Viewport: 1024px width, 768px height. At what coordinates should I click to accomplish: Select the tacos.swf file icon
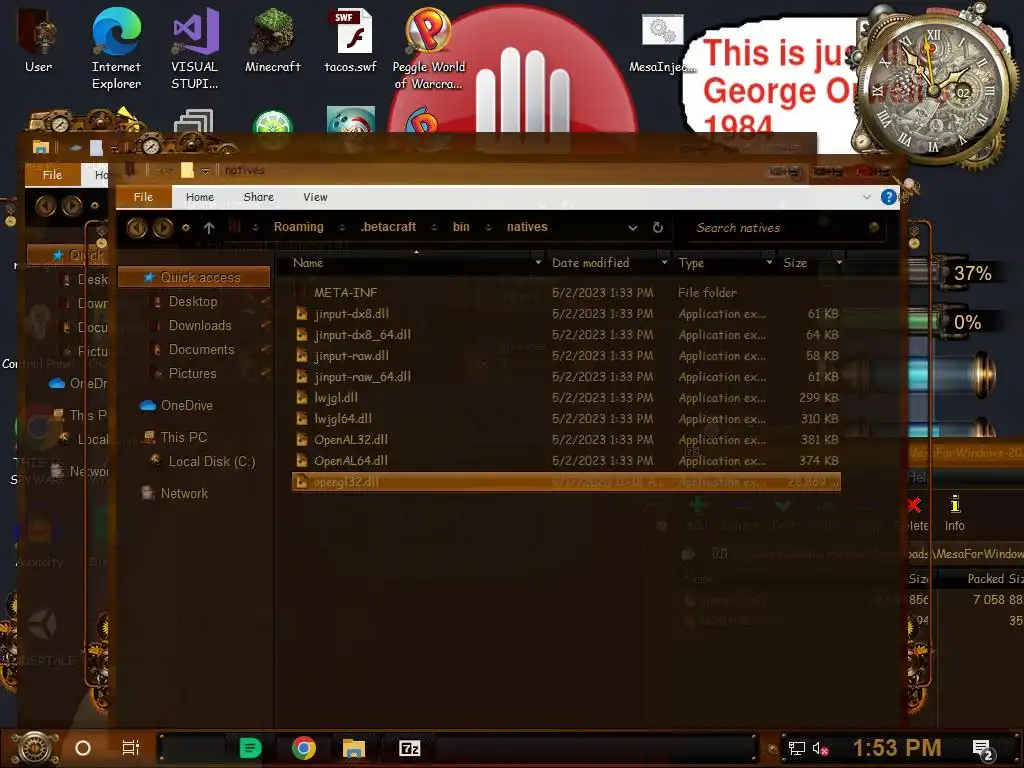click(351, 40)
